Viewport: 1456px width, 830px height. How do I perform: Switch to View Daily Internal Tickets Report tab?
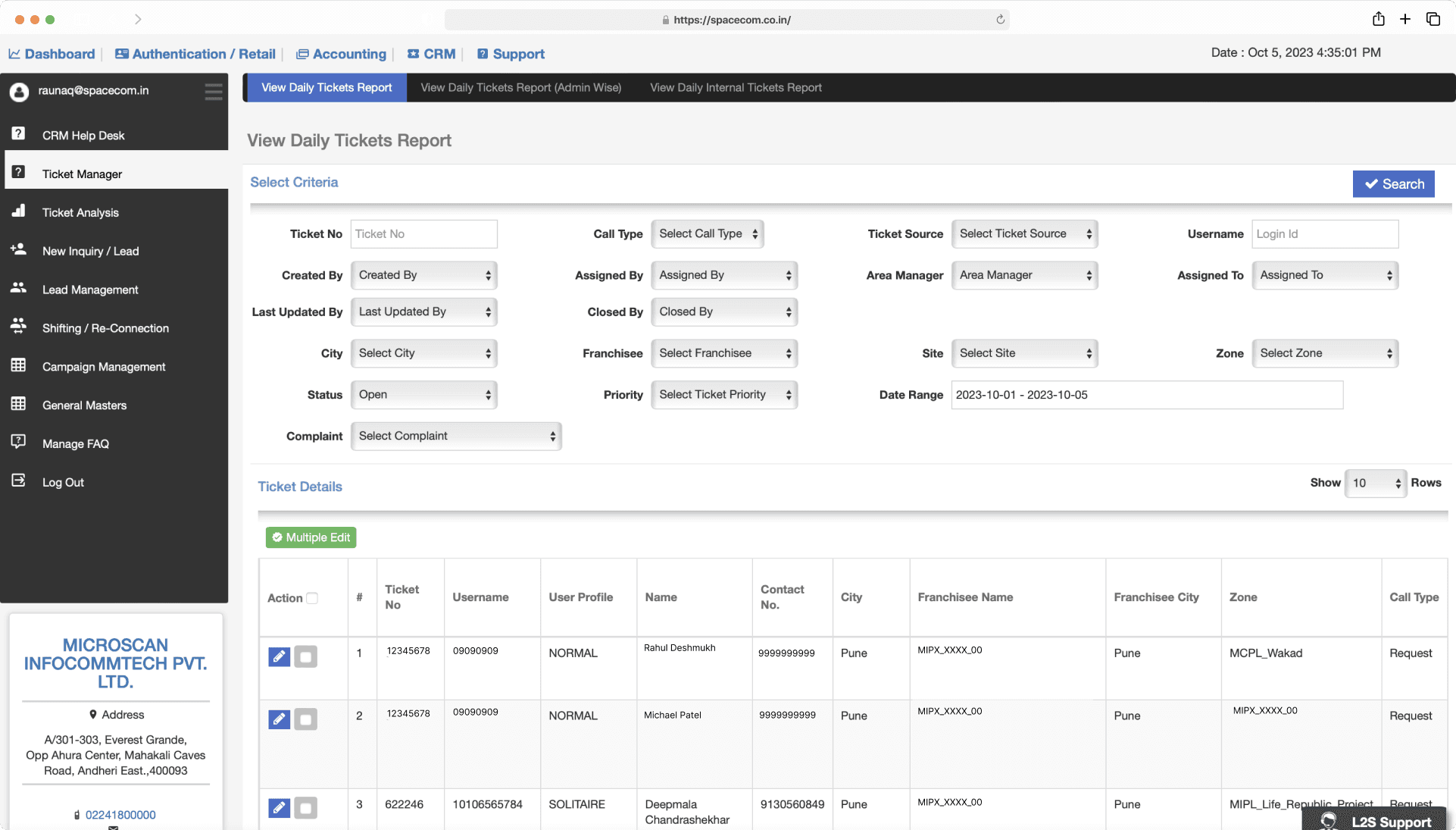pos(735,88)
